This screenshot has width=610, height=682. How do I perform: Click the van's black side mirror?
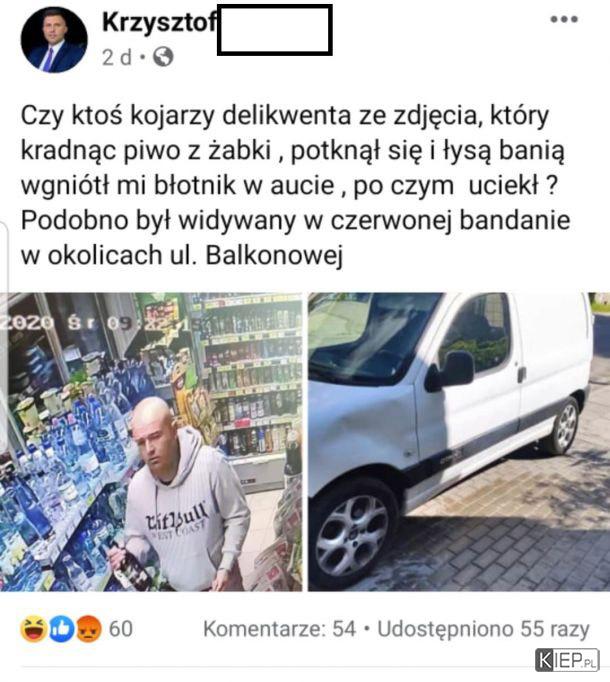point(452,370)
